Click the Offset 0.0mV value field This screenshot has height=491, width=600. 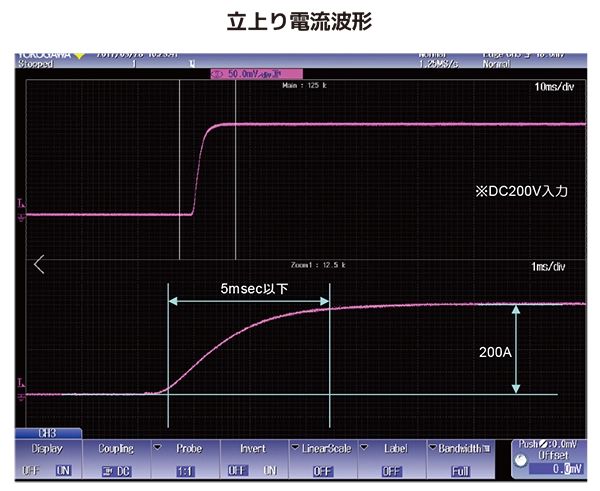(x=569, y=468)
